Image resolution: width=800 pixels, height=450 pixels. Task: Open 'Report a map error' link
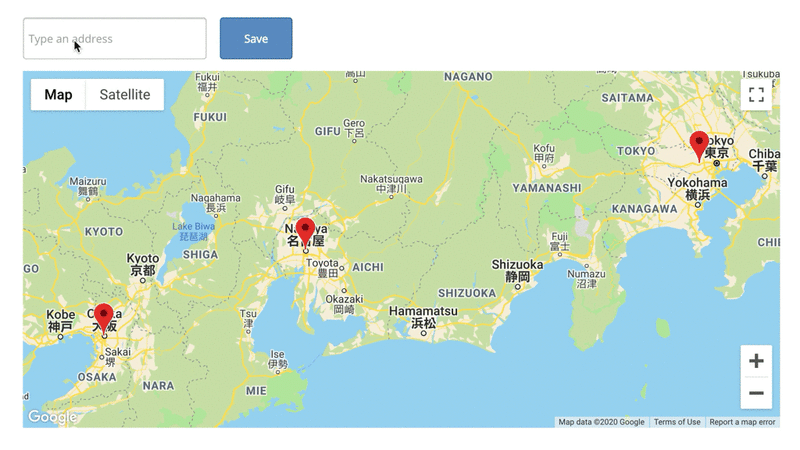(742, 422)
